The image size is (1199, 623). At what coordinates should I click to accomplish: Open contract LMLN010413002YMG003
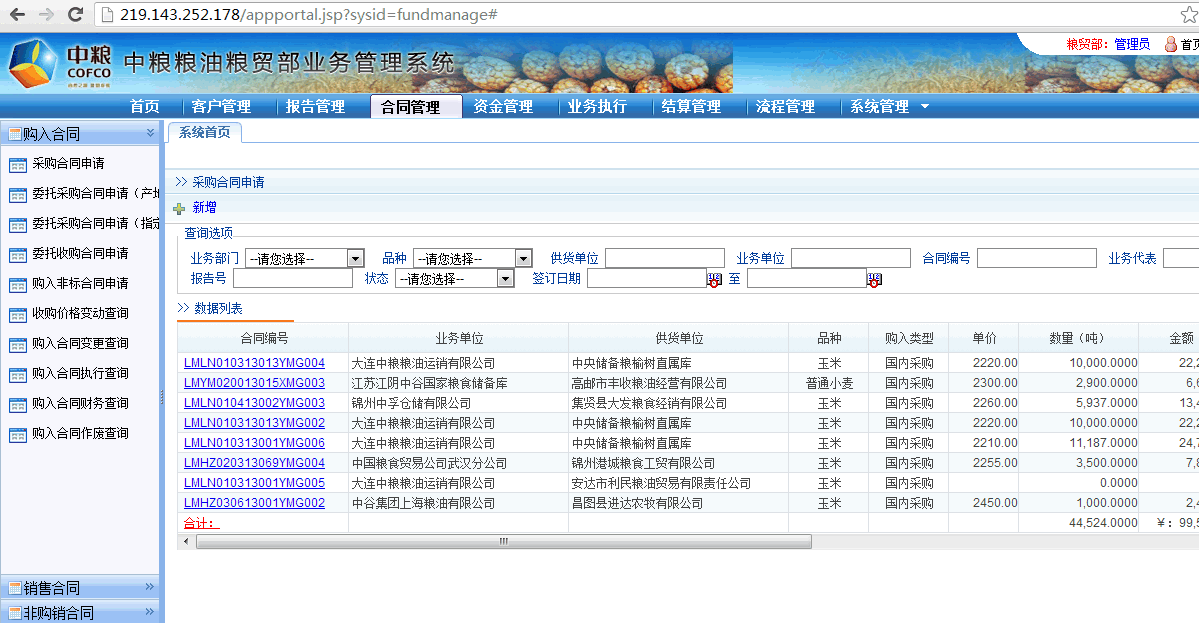coord(255,403)
